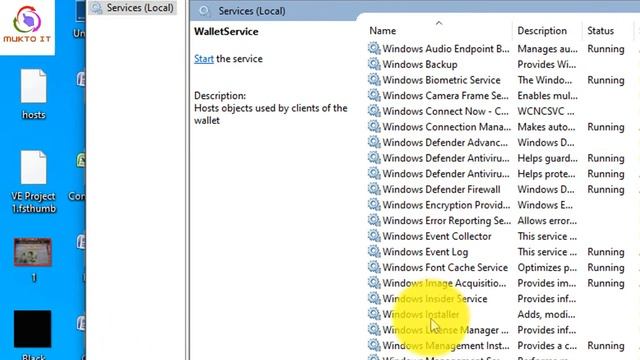Select Windows Installer service name

pos(420,314)
